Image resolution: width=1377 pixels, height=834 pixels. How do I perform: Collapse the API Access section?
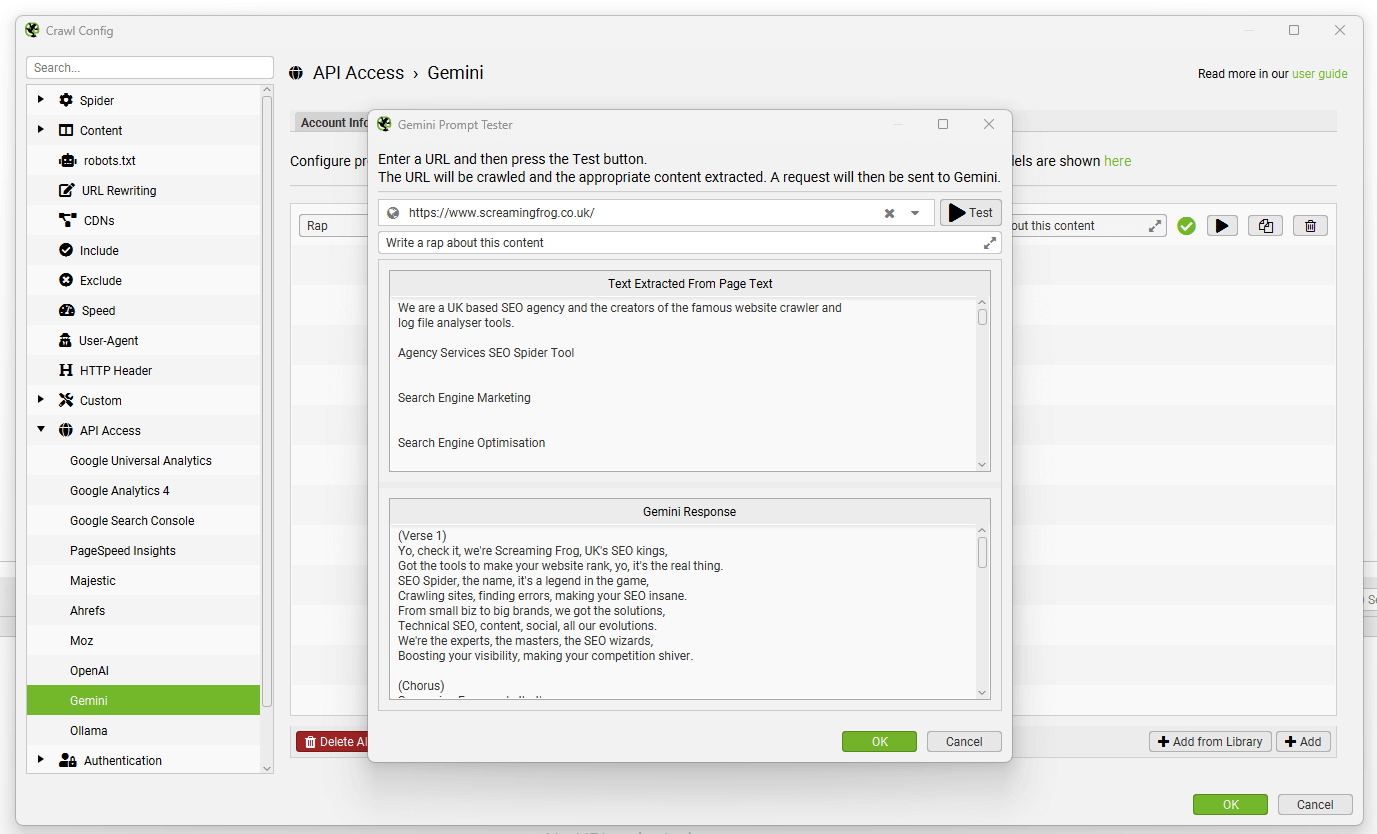(41, 430)
